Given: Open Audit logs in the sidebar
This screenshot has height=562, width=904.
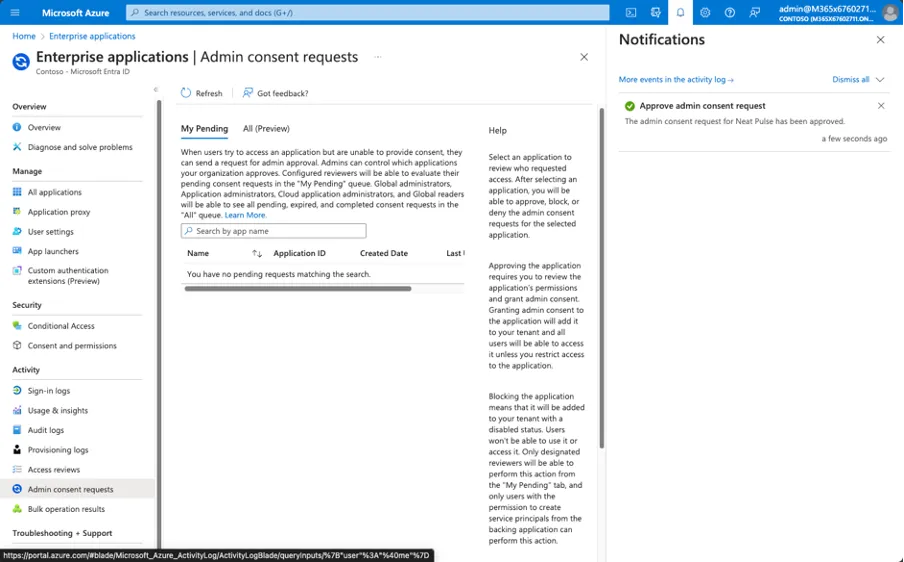Looking at the screenshot, I should pos(45,430).
